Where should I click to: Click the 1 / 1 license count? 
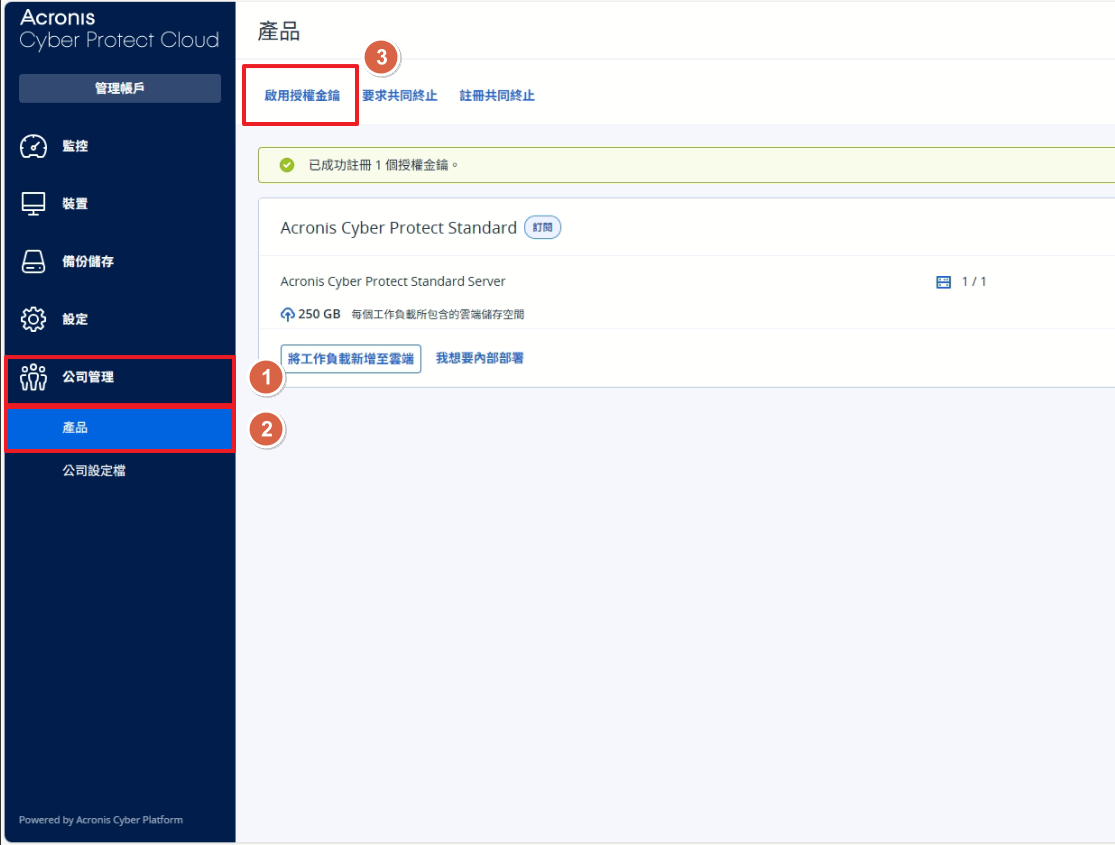(973, 282)
